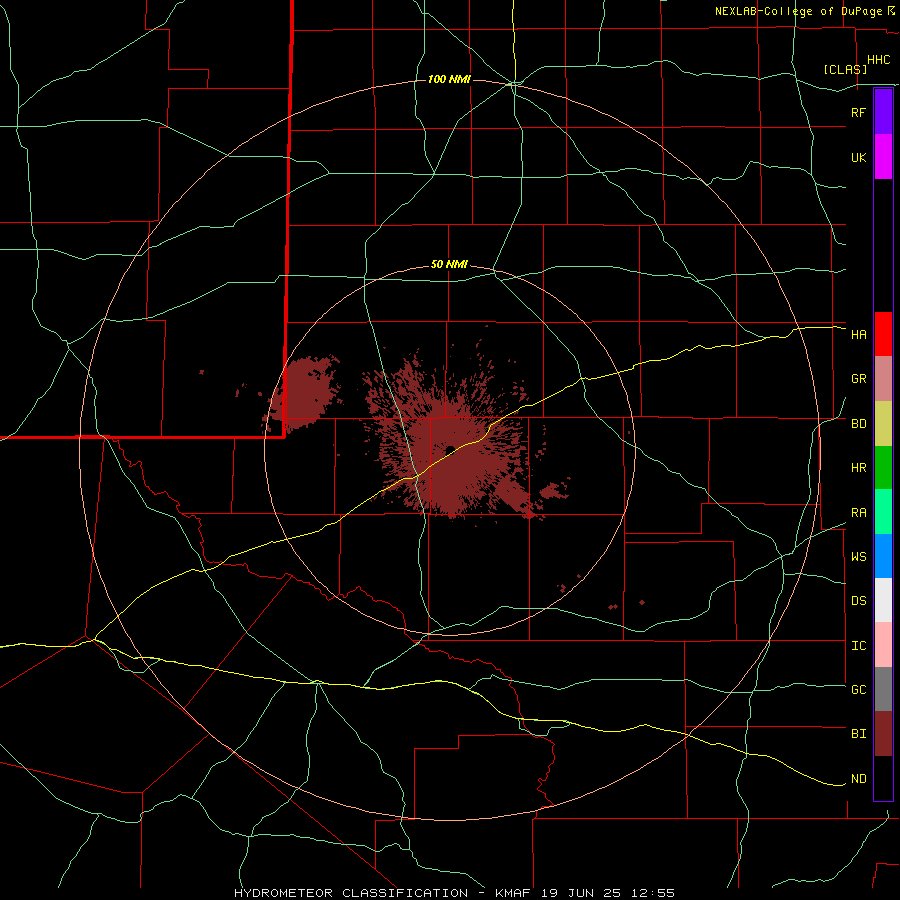Click the brown BI legend swatch
The height and width of the screenshot is (900, 900).
click(x=883, y=734)
